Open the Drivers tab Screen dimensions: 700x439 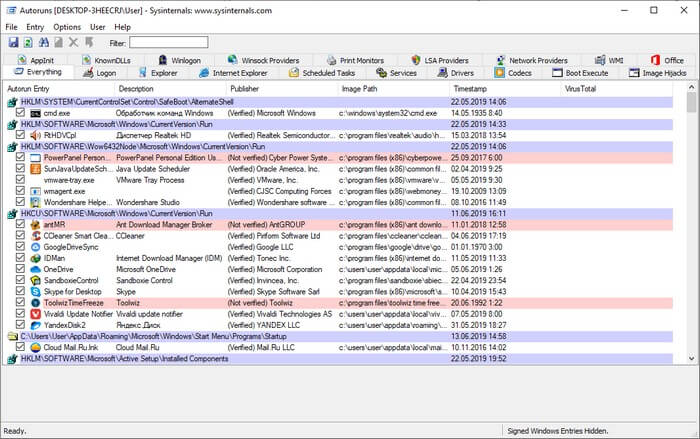[456, 73]
